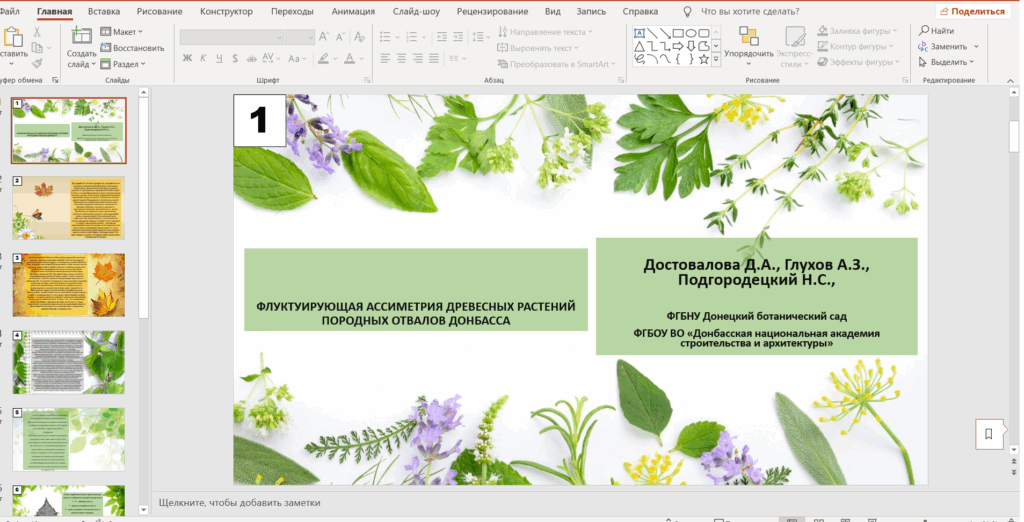The height and width of the screenshot is (522, 1024).
Task: Open Экспресс-стили quick styles
Action: (x=795, y=46)
